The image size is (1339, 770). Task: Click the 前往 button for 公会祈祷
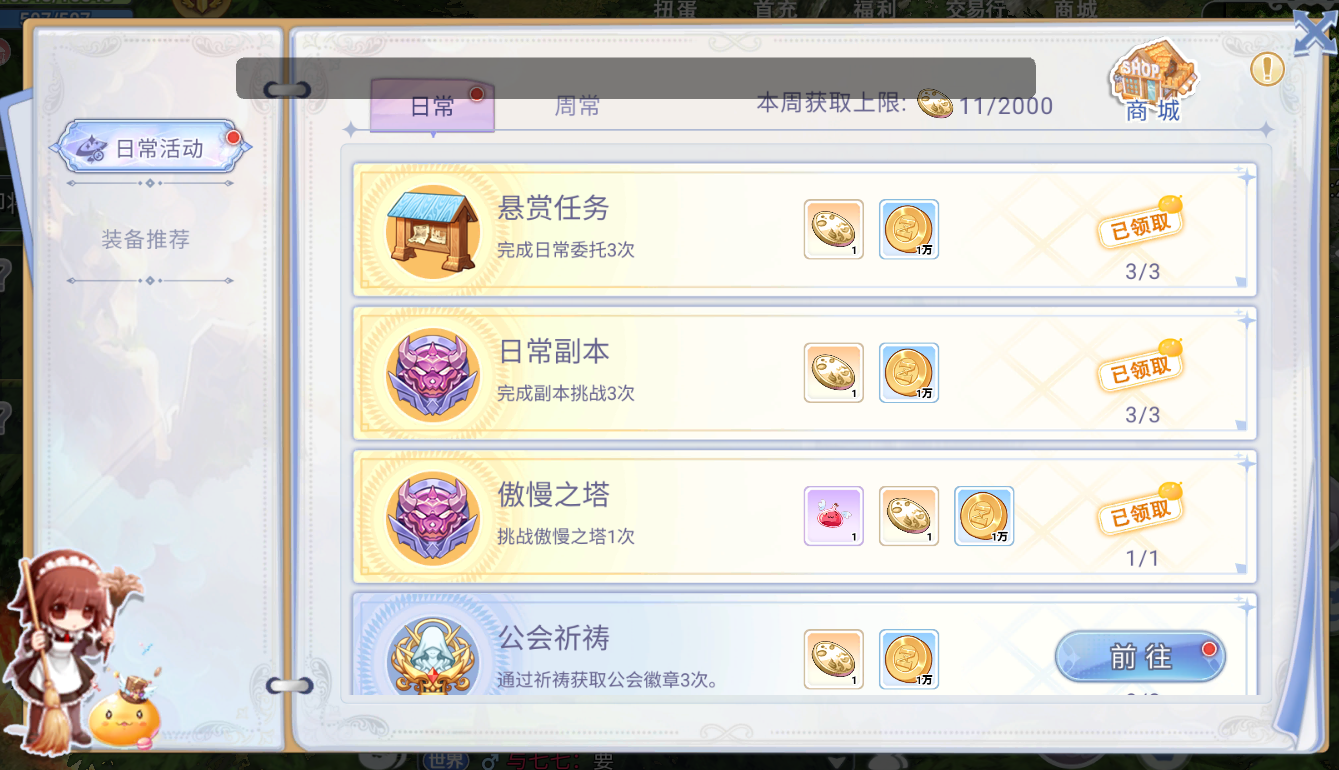1140,656
